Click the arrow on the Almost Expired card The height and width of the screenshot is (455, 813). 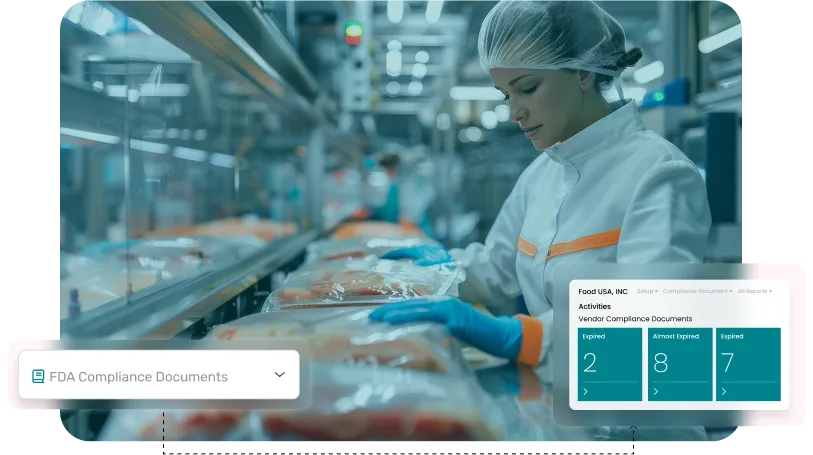pyautogui.click(x=655, y=392)
